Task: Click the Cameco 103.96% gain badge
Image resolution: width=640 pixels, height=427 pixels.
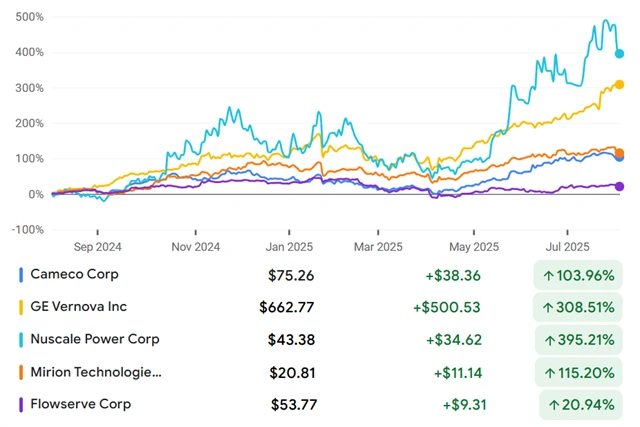Action: 577,275
